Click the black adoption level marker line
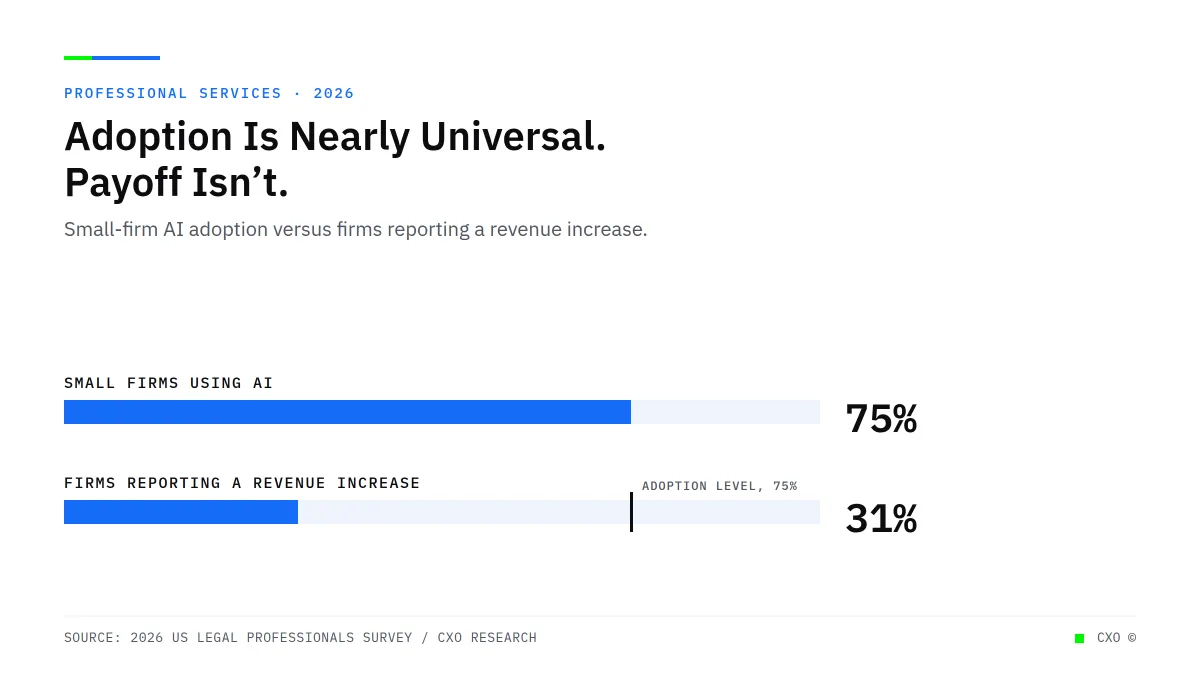1200x675 pixels. [x=631, y=512]
